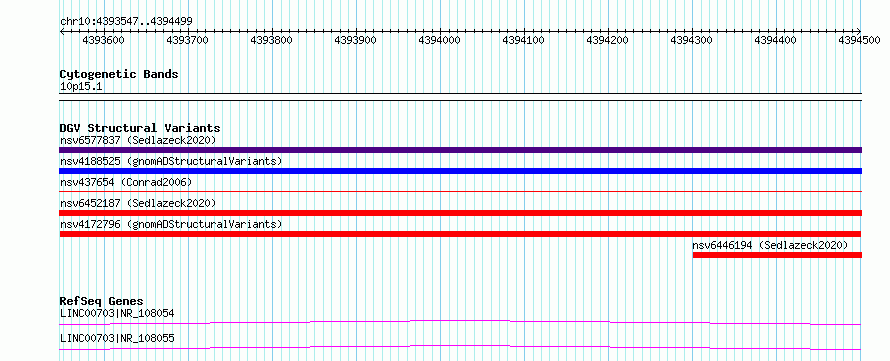The image size is (890, 361).
Task: Click the blue nsv4188525 variant bar
Action: coord(460,171)
